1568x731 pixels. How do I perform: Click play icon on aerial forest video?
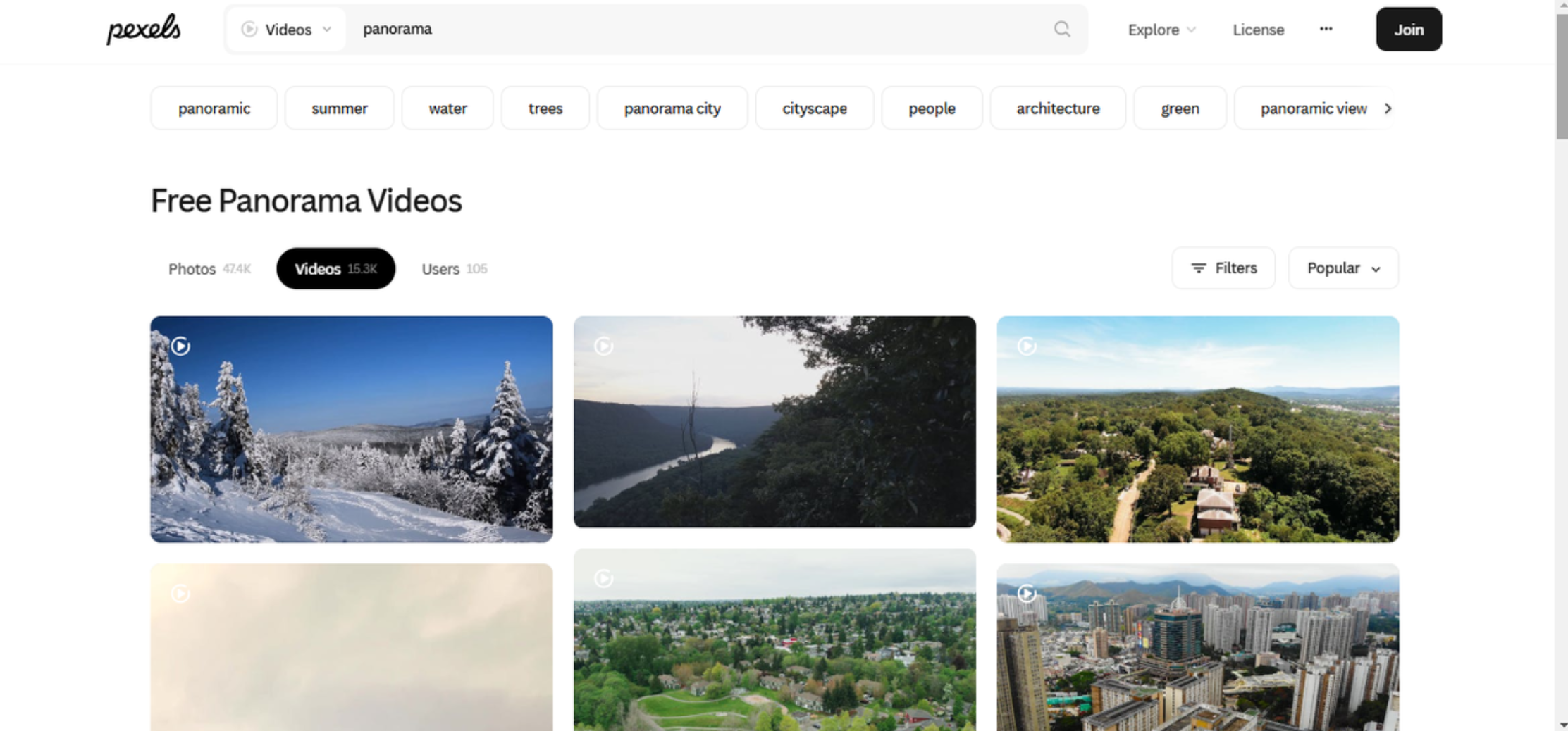coord(1027,346)
